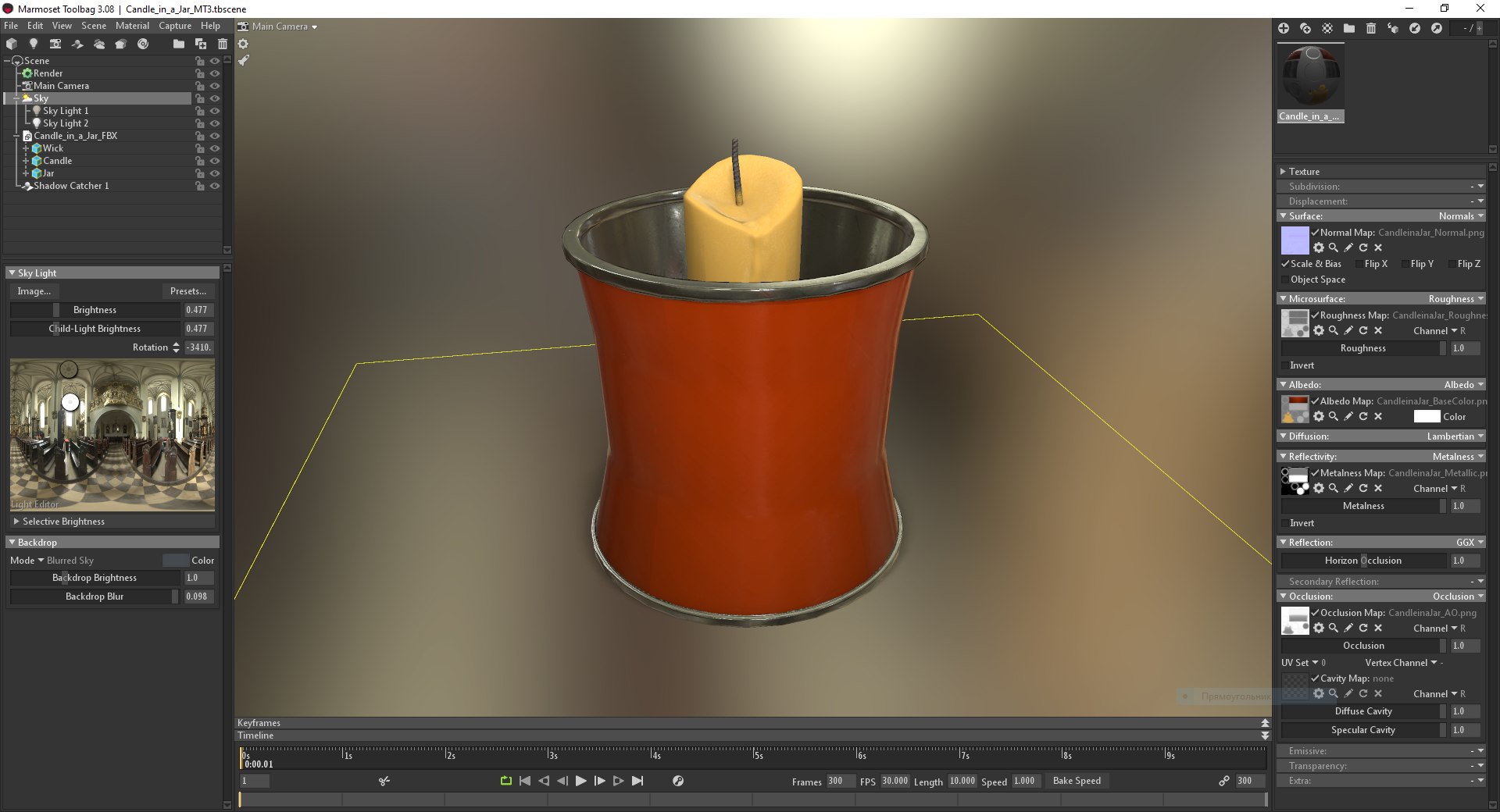Check the Invert box under Roughness

click(1285, 365)
